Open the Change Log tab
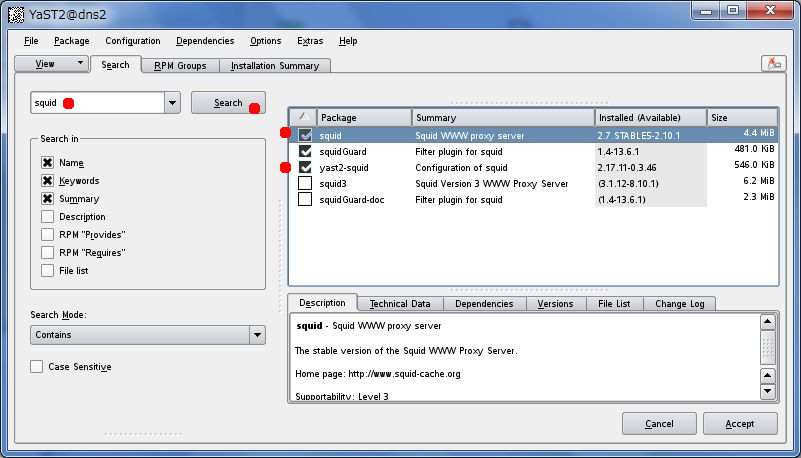Screen dimensions: 801x458 point(680,304)
